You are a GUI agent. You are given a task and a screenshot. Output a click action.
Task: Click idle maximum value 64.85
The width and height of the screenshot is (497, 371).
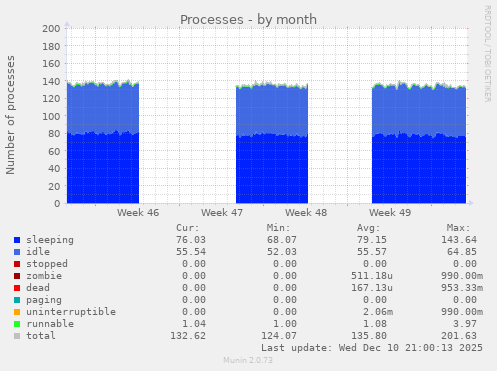tap(462, 252)
